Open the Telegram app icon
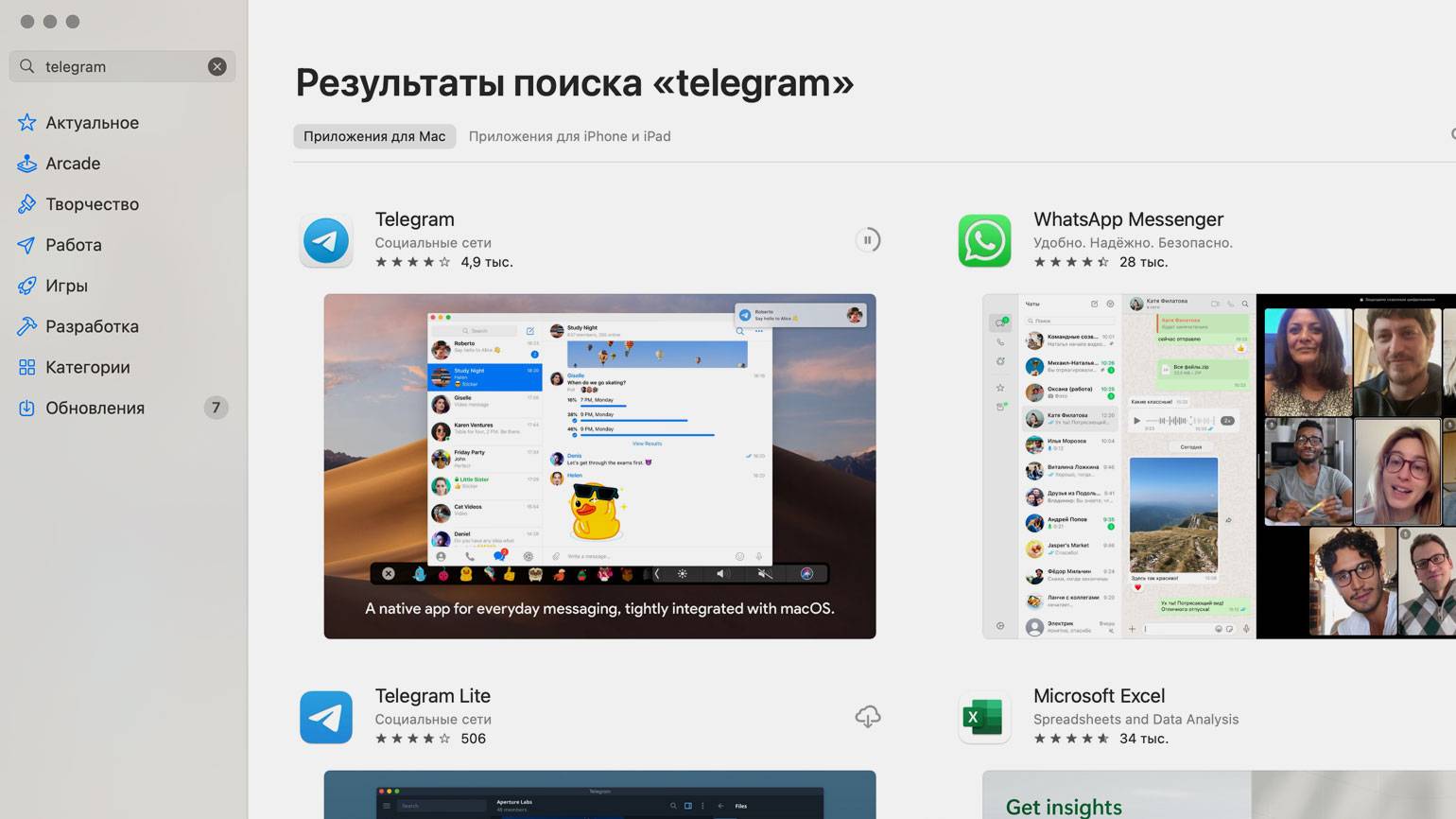1456x819 pixels. 326,240
